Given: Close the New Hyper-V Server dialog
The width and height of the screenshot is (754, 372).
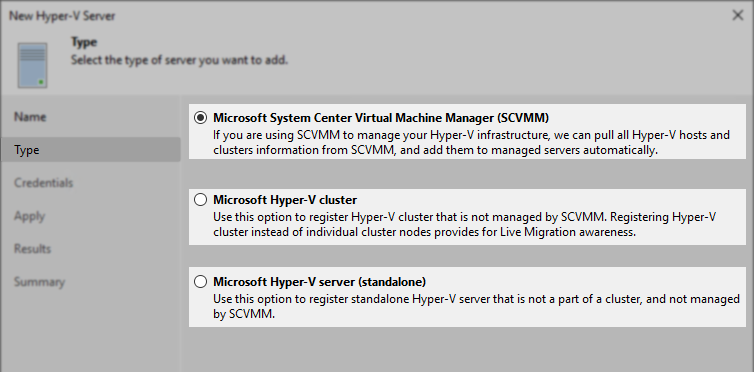Looking at the screenshot, I should (738, 15).
